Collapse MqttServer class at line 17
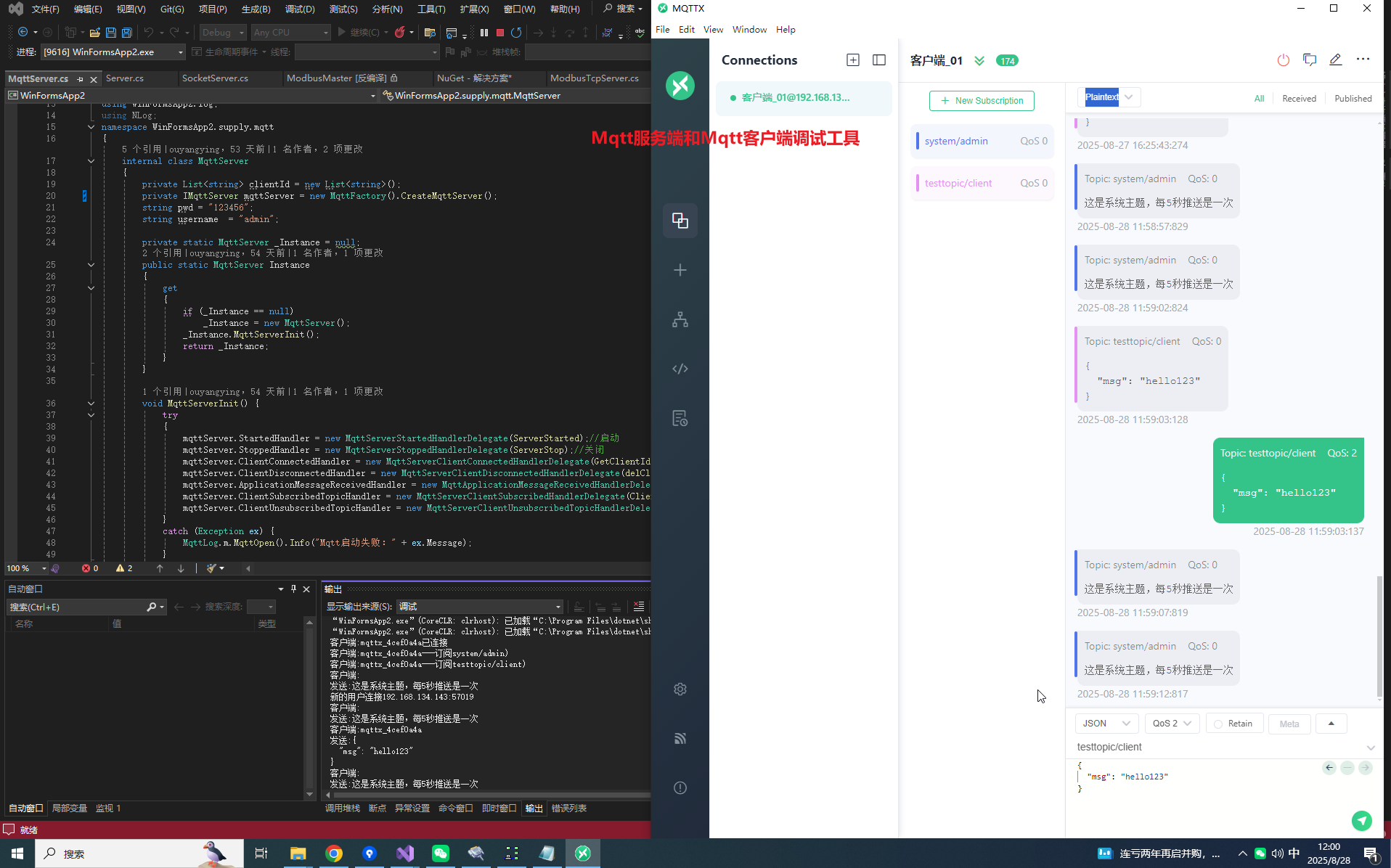The width and height of the screenshot is (1391, 868). pos(91,161)
